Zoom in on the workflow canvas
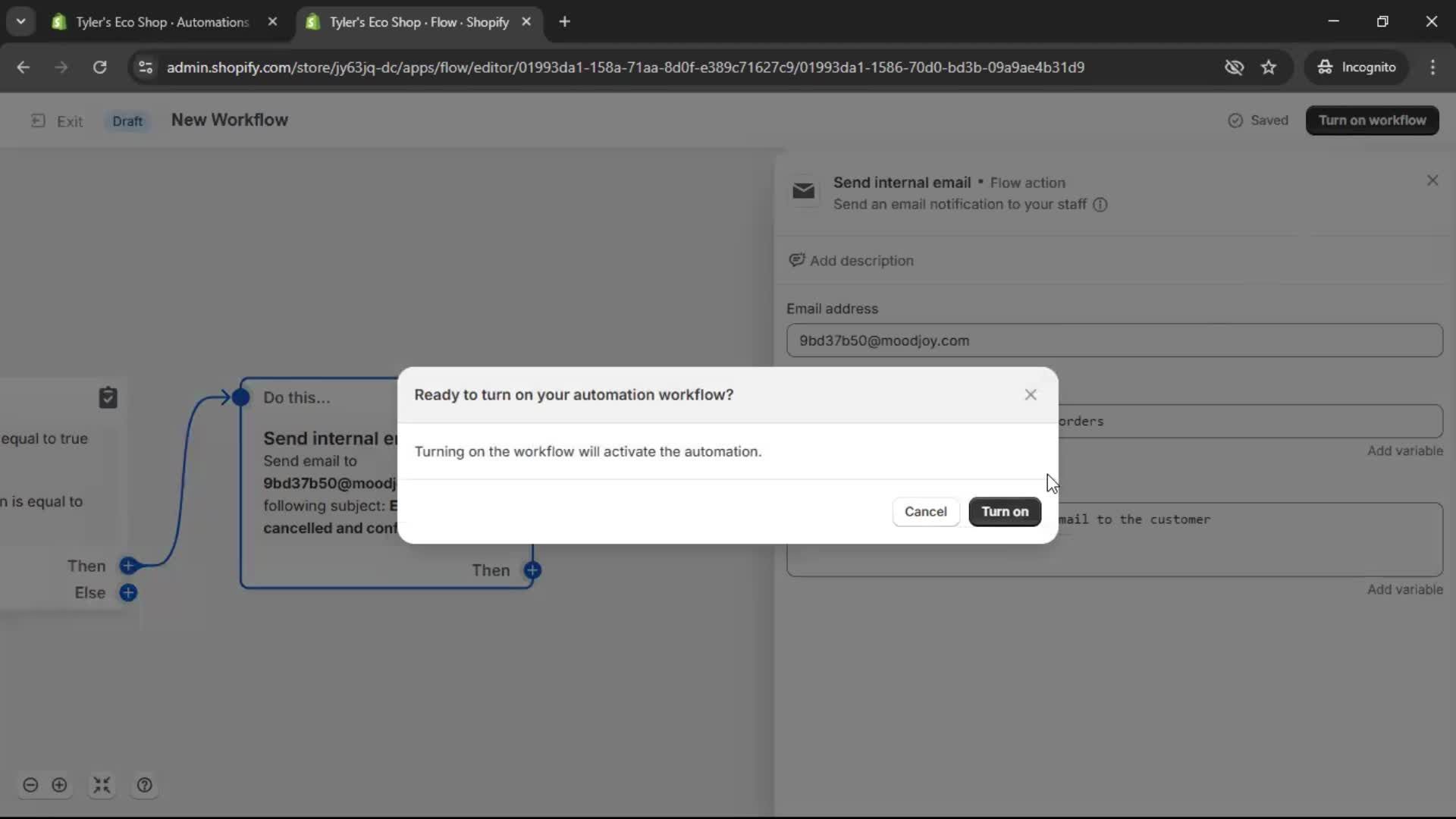This screenshot has height=819, width=1456. click(x=60, y=785)
